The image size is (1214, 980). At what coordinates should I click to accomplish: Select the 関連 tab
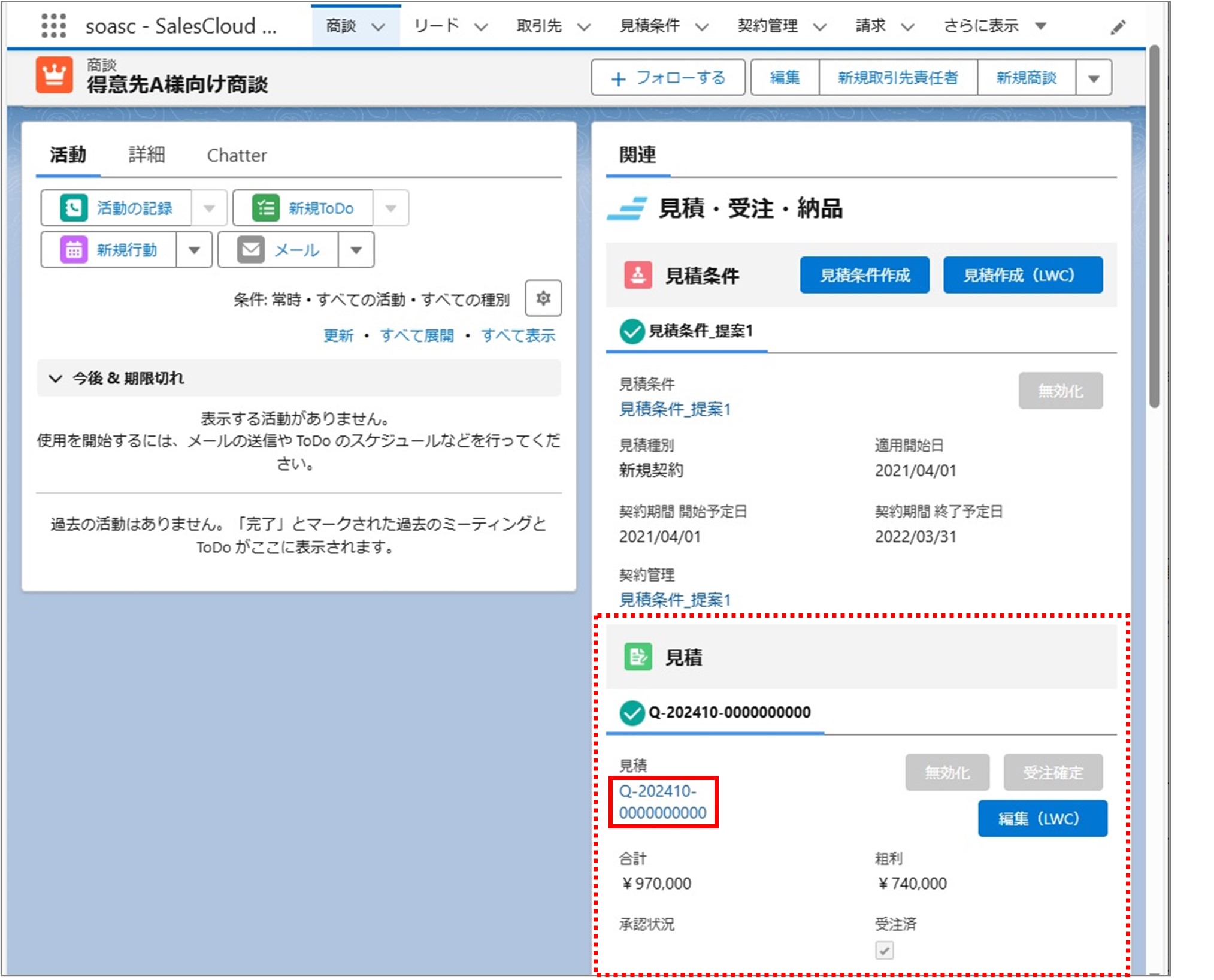pos(637,155)
